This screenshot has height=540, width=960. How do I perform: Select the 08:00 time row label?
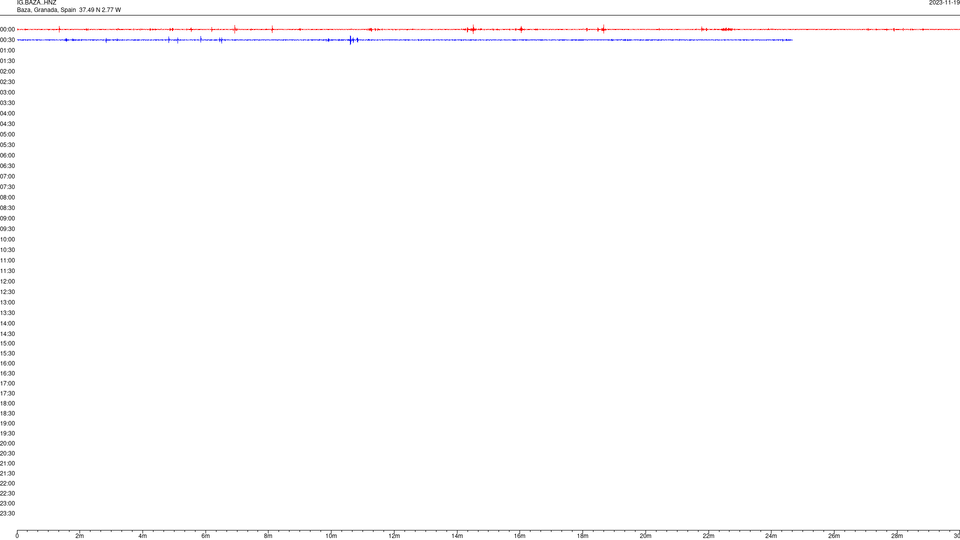click(7, 198)
